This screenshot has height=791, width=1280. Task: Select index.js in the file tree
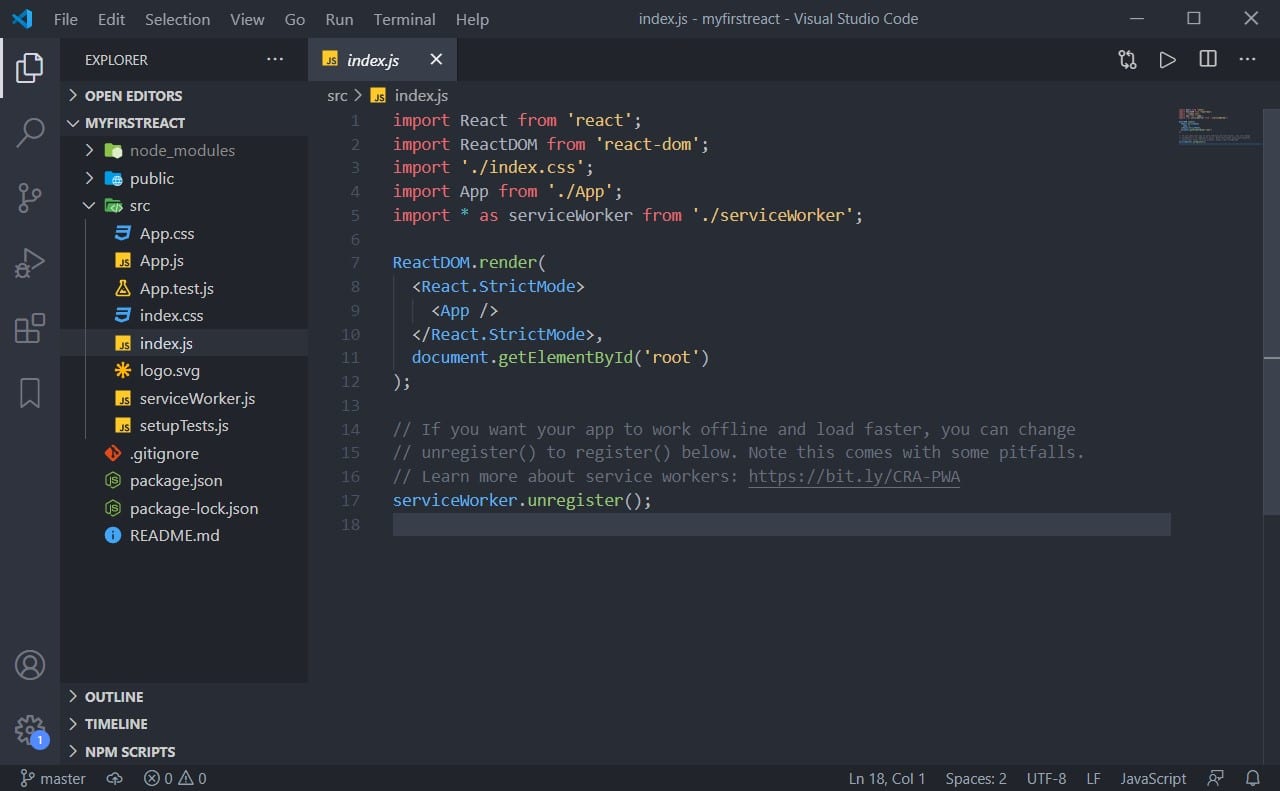(x=184, y=343)
